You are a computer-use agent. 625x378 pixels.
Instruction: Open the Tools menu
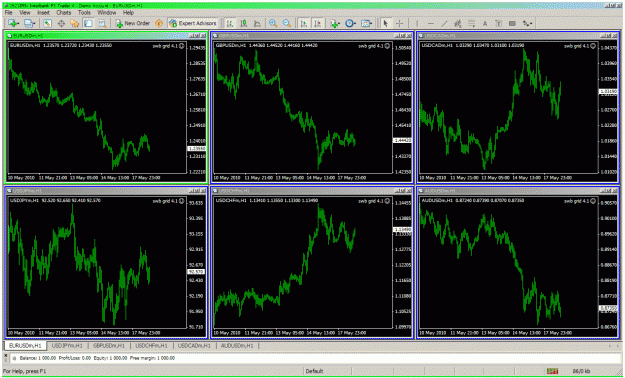point(84,13)
